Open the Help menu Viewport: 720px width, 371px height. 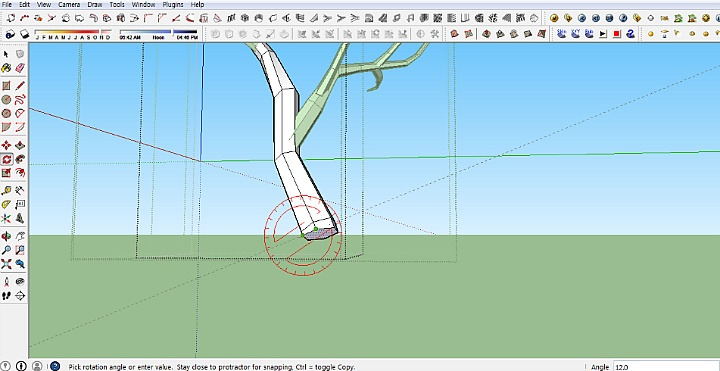[x=197, y=4]
